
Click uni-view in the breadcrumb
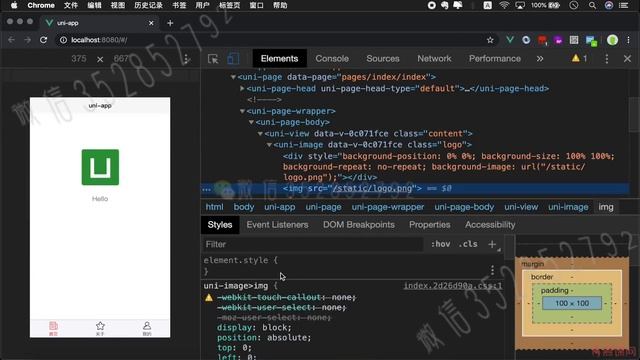(521, 207)
